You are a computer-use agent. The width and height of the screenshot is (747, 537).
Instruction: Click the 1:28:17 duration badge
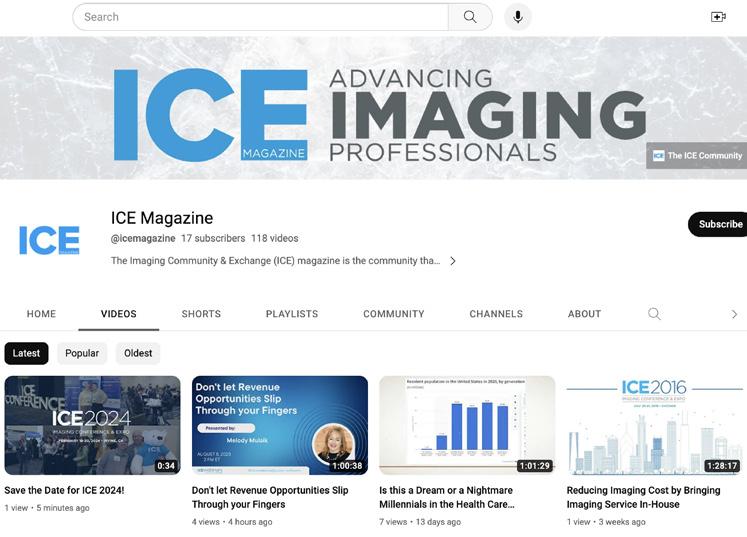click(x=722, y=466)
